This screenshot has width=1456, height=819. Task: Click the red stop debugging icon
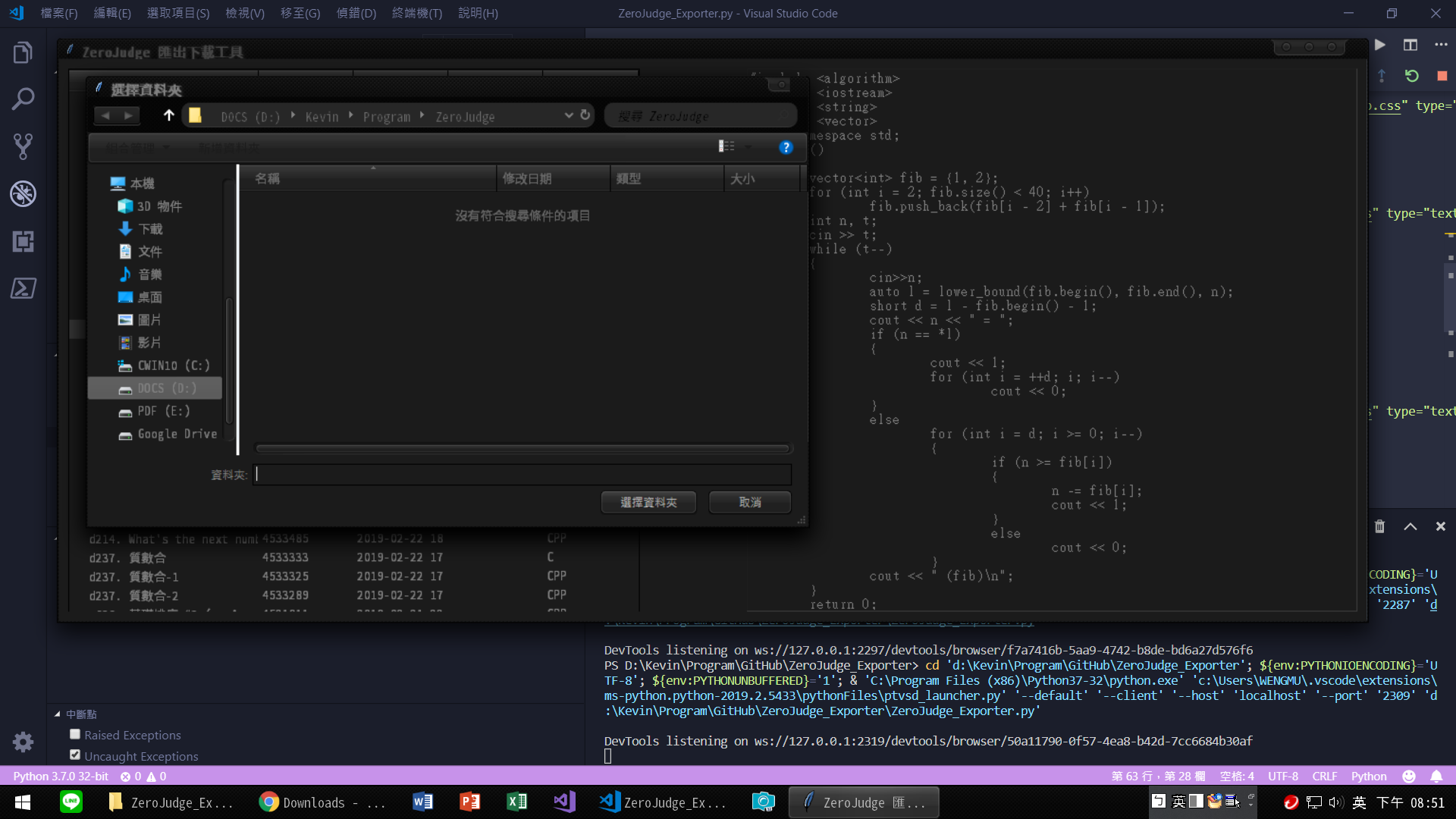click(1442, 76)
